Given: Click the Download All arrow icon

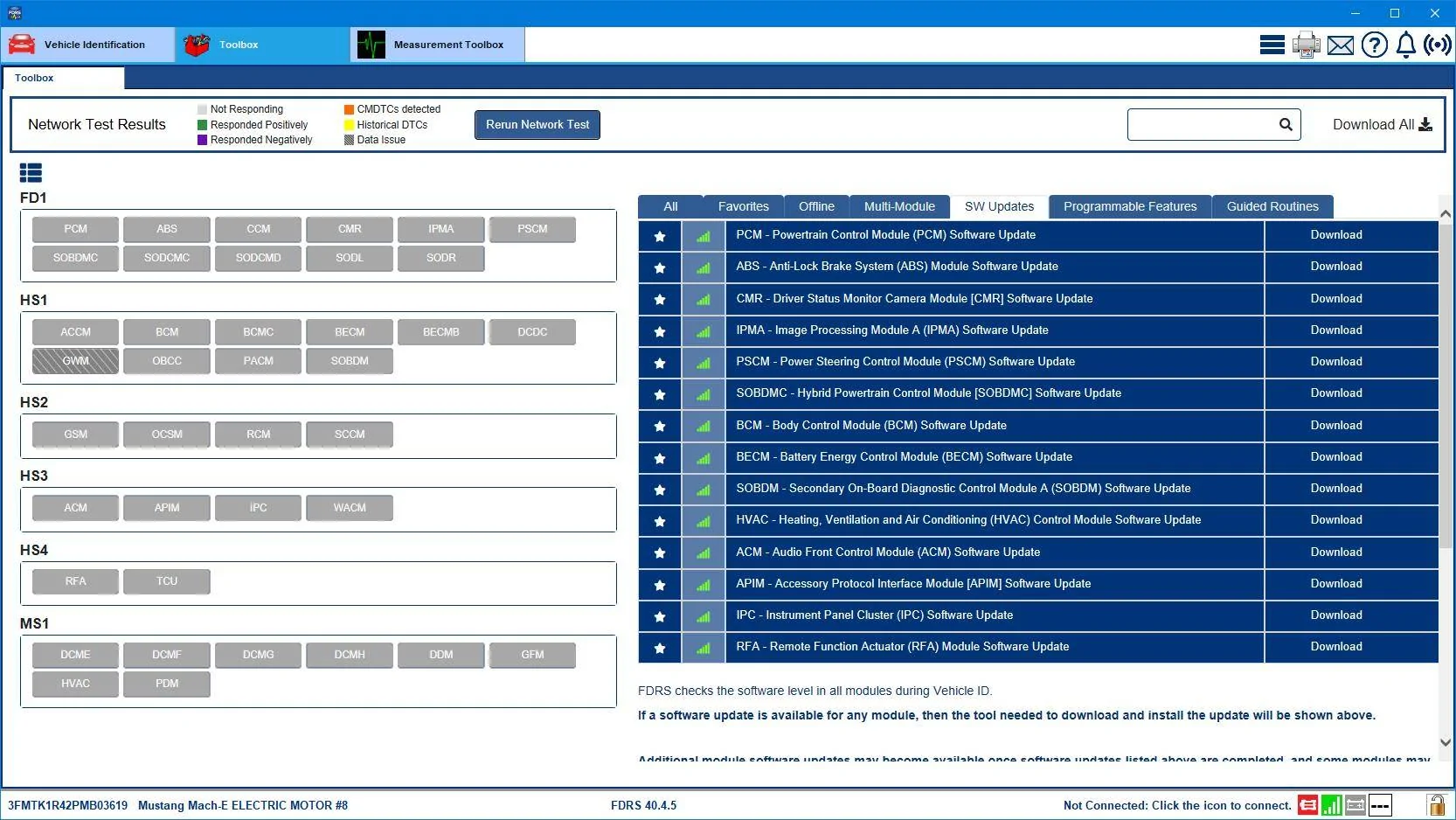Looking at the screenshot, I should 1425,124.
